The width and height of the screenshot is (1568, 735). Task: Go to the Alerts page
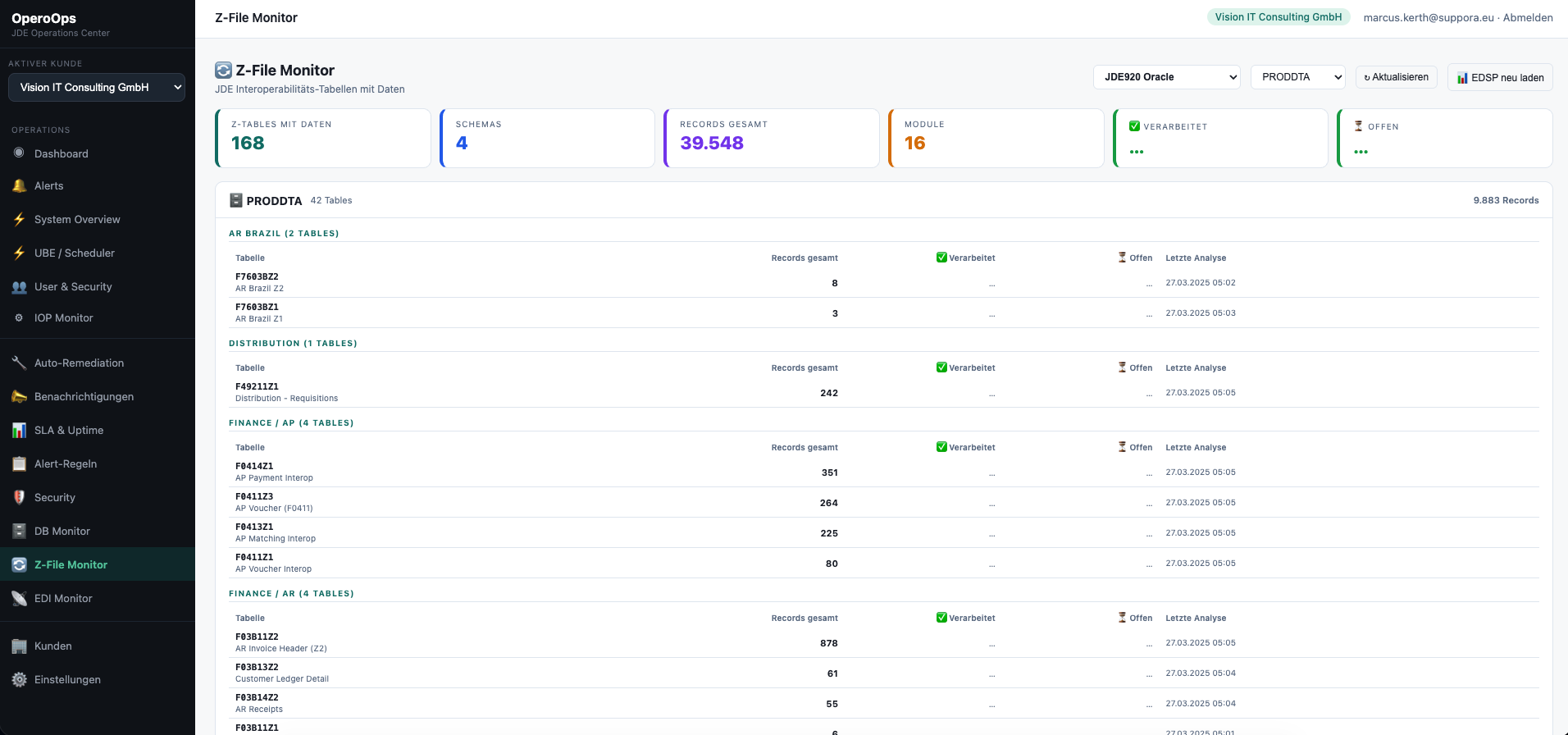pos(98,185)
